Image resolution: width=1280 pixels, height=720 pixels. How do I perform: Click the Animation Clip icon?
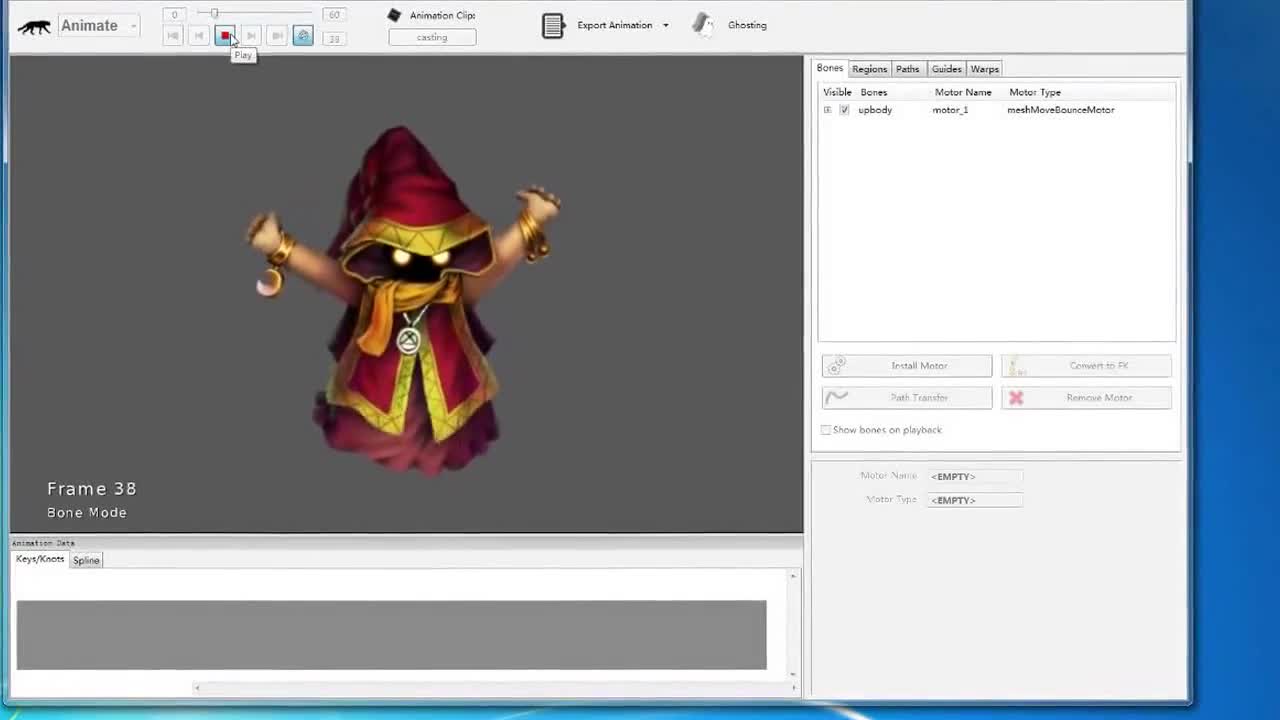[x=394, y=15]
